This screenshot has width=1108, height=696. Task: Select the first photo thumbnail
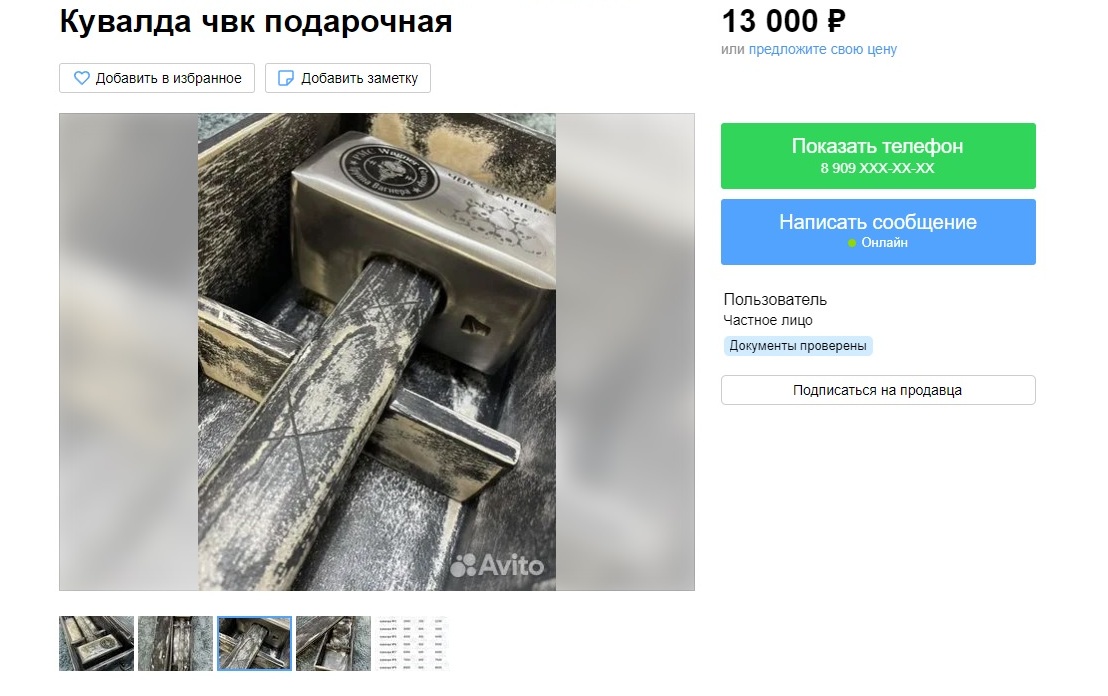pos(96,643)
